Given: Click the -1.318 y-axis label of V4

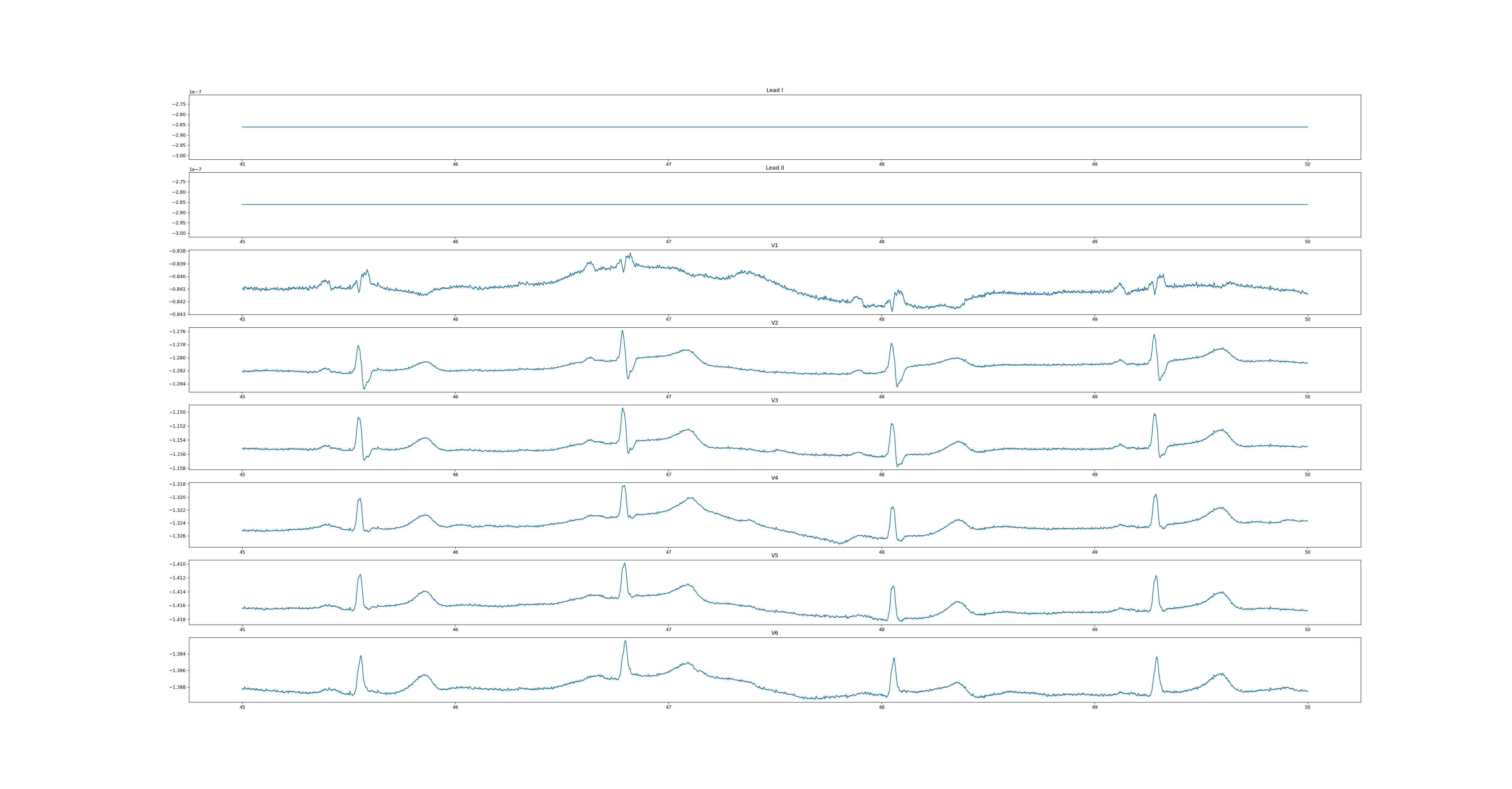Looking at the screenshot, I should point(178,484).
